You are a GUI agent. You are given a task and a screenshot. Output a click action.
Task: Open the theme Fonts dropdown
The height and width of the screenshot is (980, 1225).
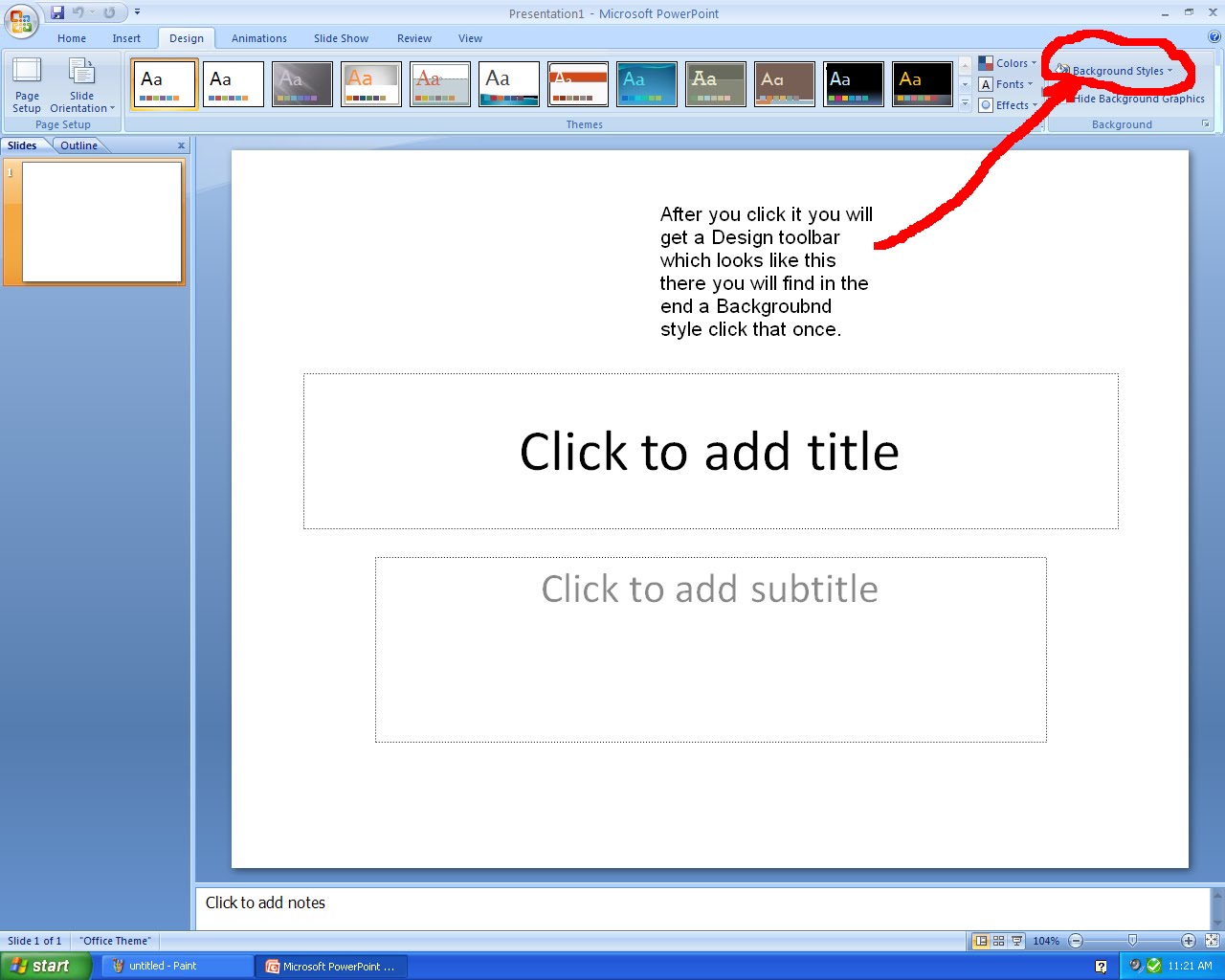point(1006,84)
